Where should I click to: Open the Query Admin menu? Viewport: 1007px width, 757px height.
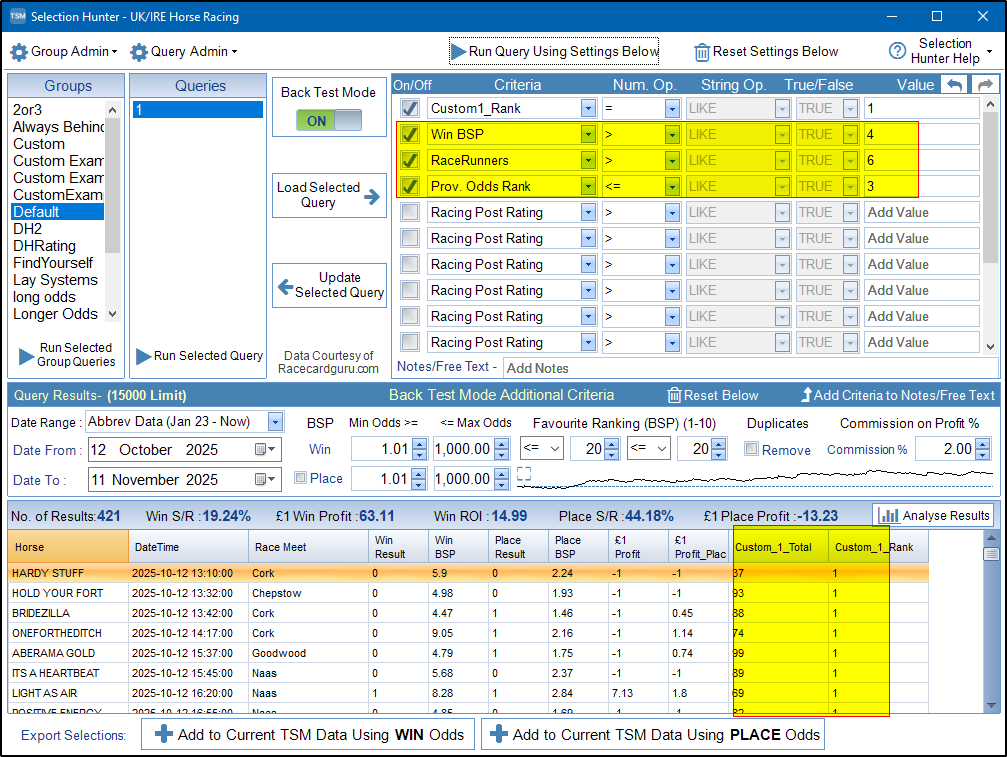[x=184, y=51]
